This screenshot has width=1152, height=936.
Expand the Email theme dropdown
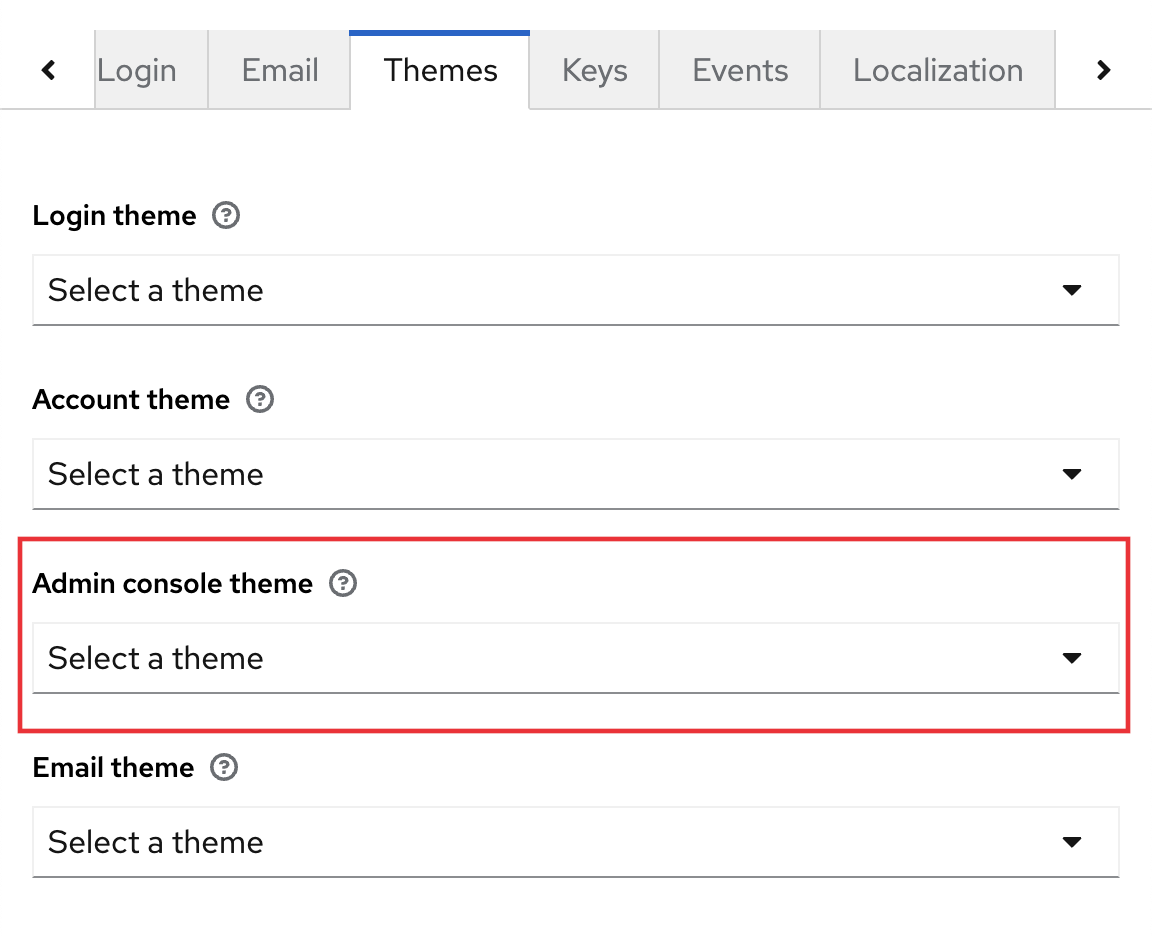click(575, 842)
